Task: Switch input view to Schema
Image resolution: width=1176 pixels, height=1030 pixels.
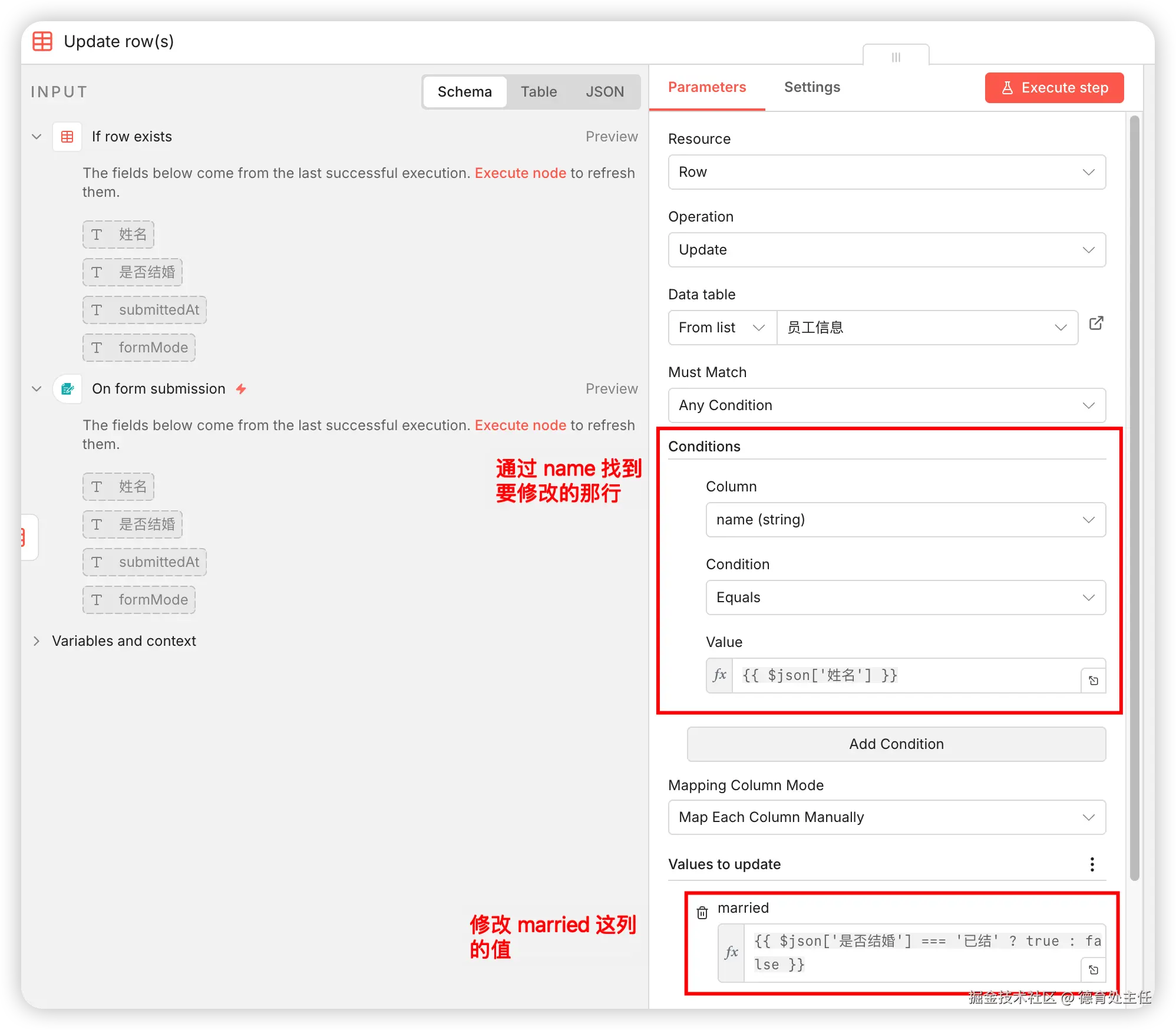Action: coord(464,92)
